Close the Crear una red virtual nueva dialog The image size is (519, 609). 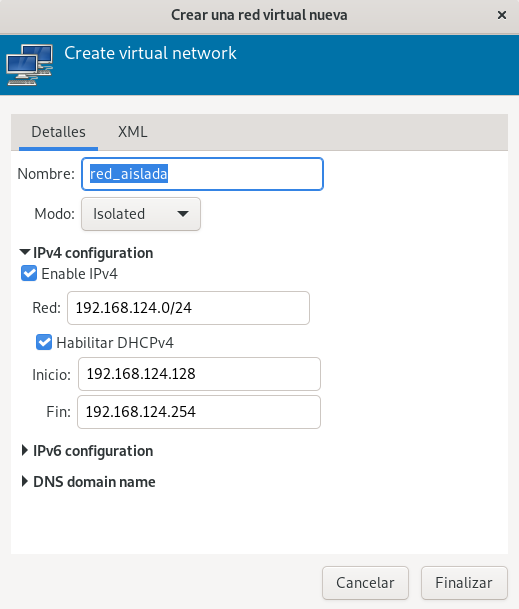pyautogui.click(x=502, y=15)
